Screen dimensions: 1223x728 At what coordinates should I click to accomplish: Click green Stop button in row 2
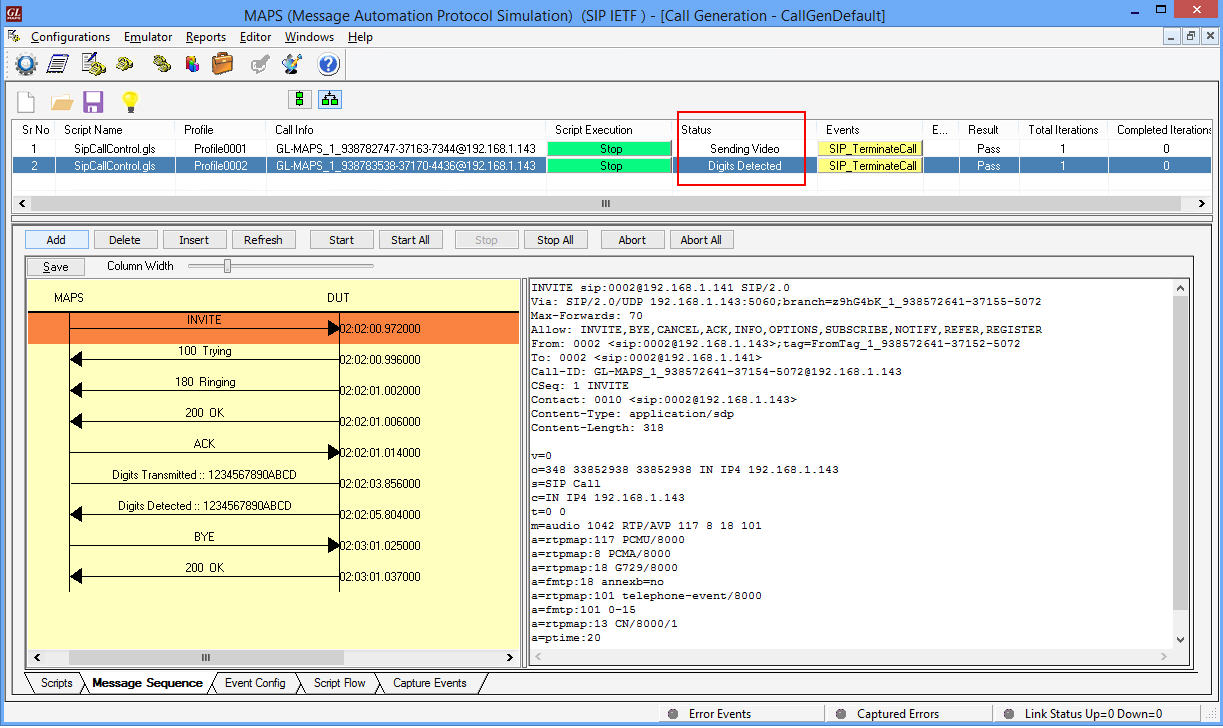coord(610,166)
